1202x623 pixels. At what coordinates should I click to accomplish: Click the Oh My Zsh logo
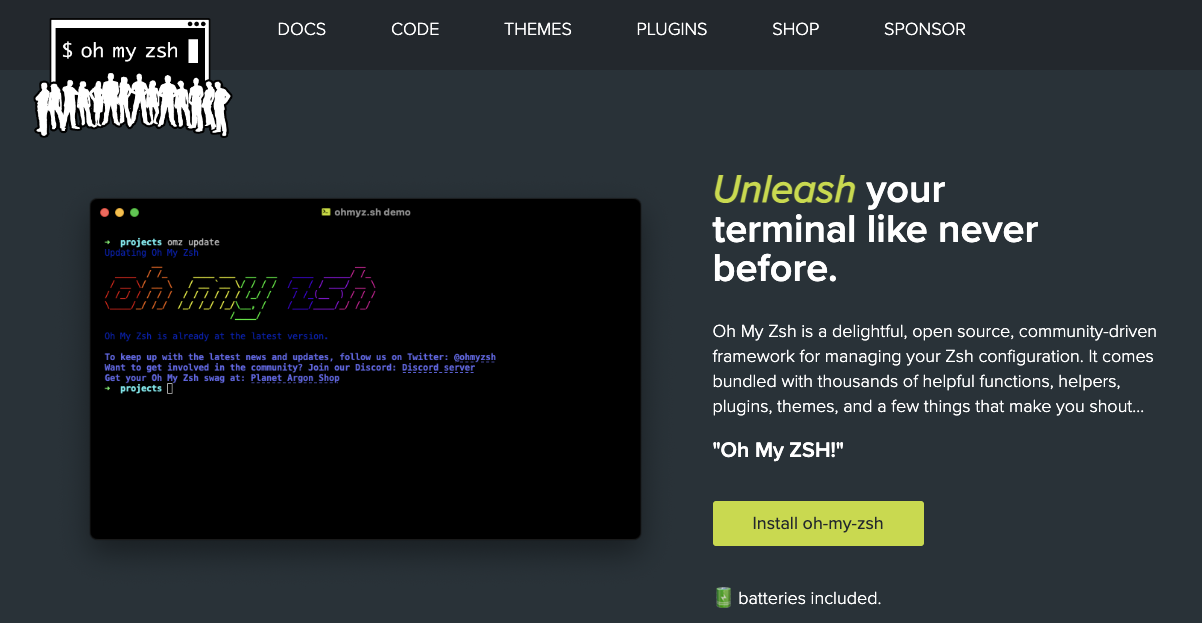(x=133, y=78)
